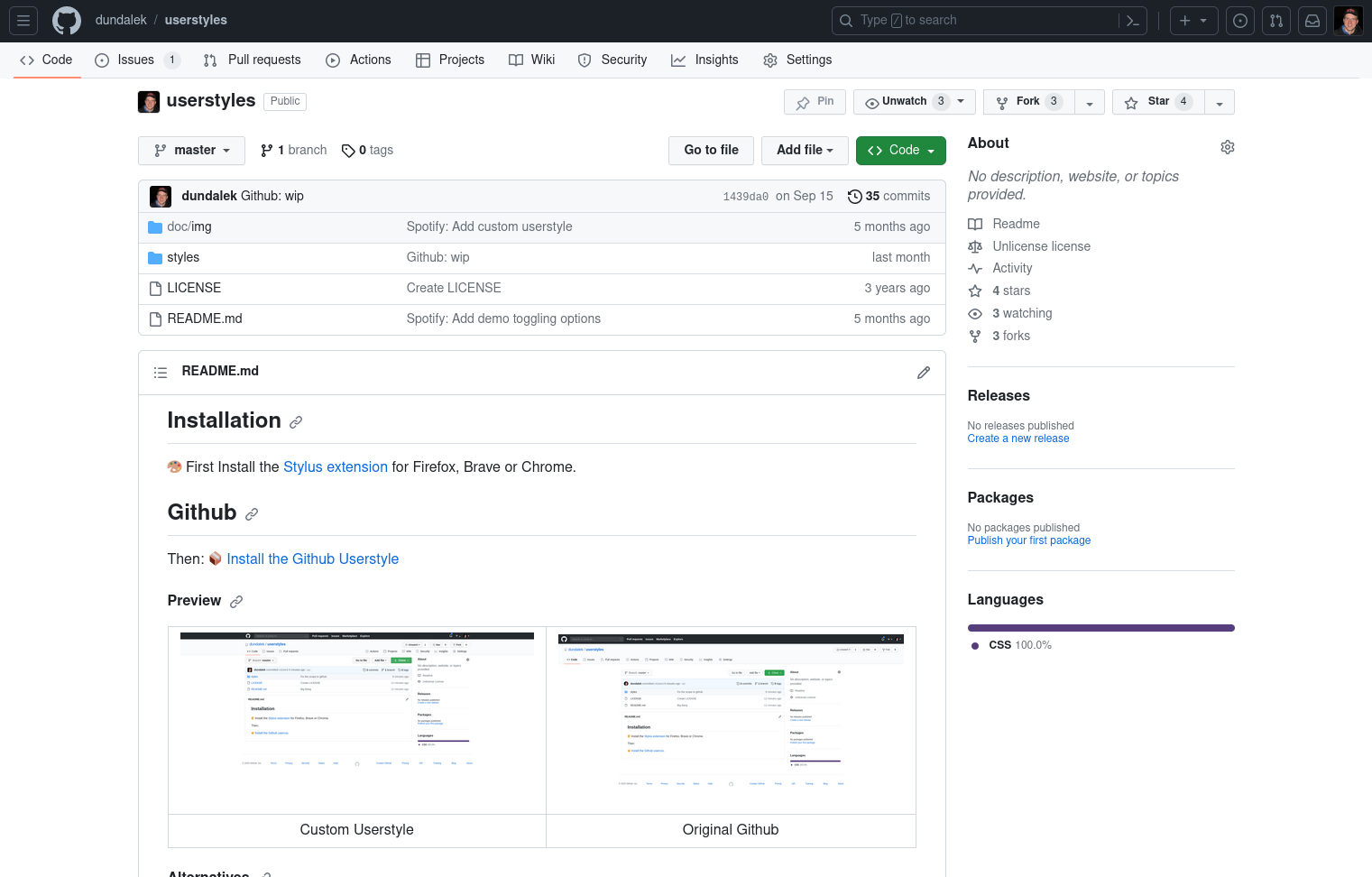The width and height of the screenshot is (1372, 877).
Task: Open README outline table of contents icon
Action: [161, 372]
